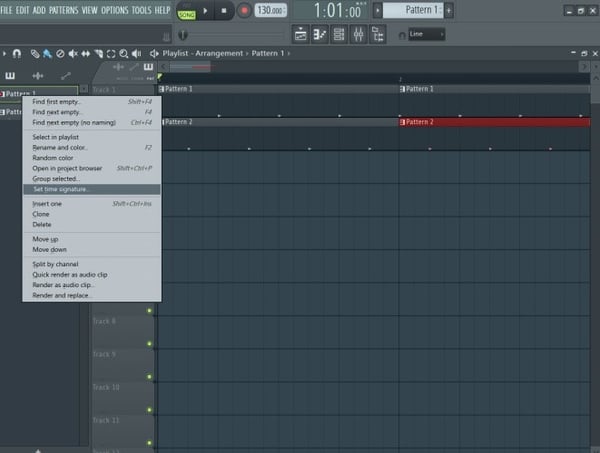
Task: Stop playback with the stop button
Action: (224, 11)
